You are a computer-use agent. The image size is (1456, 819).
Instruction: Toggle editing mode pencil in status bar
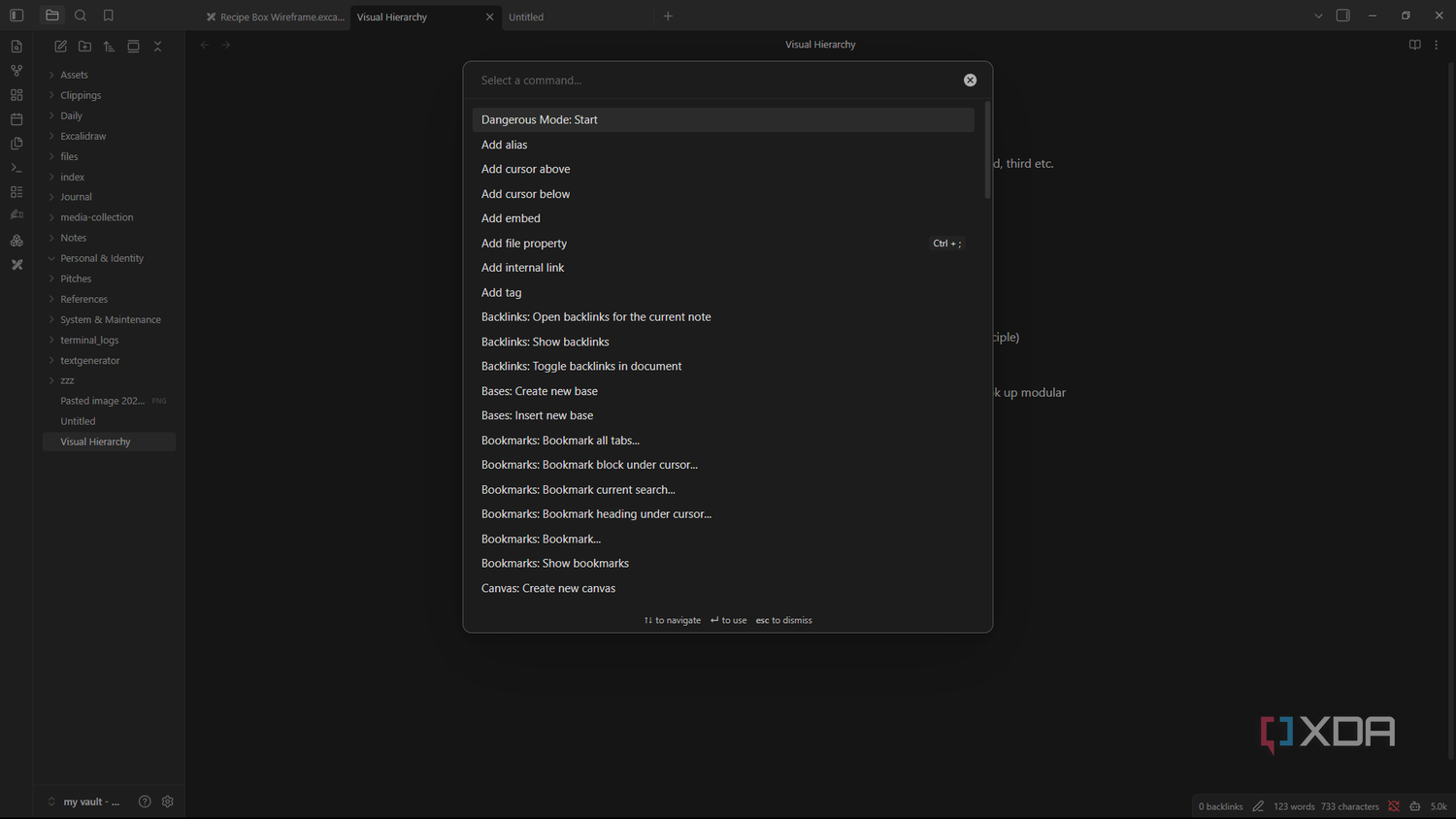point(1258,806)
